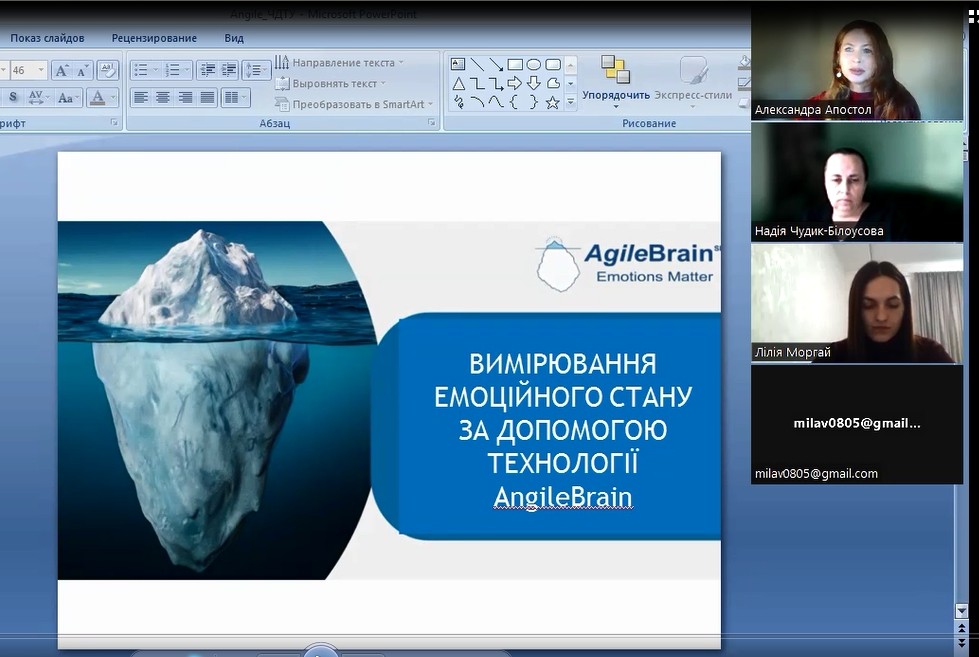Select the oval shape

[534, 64]
